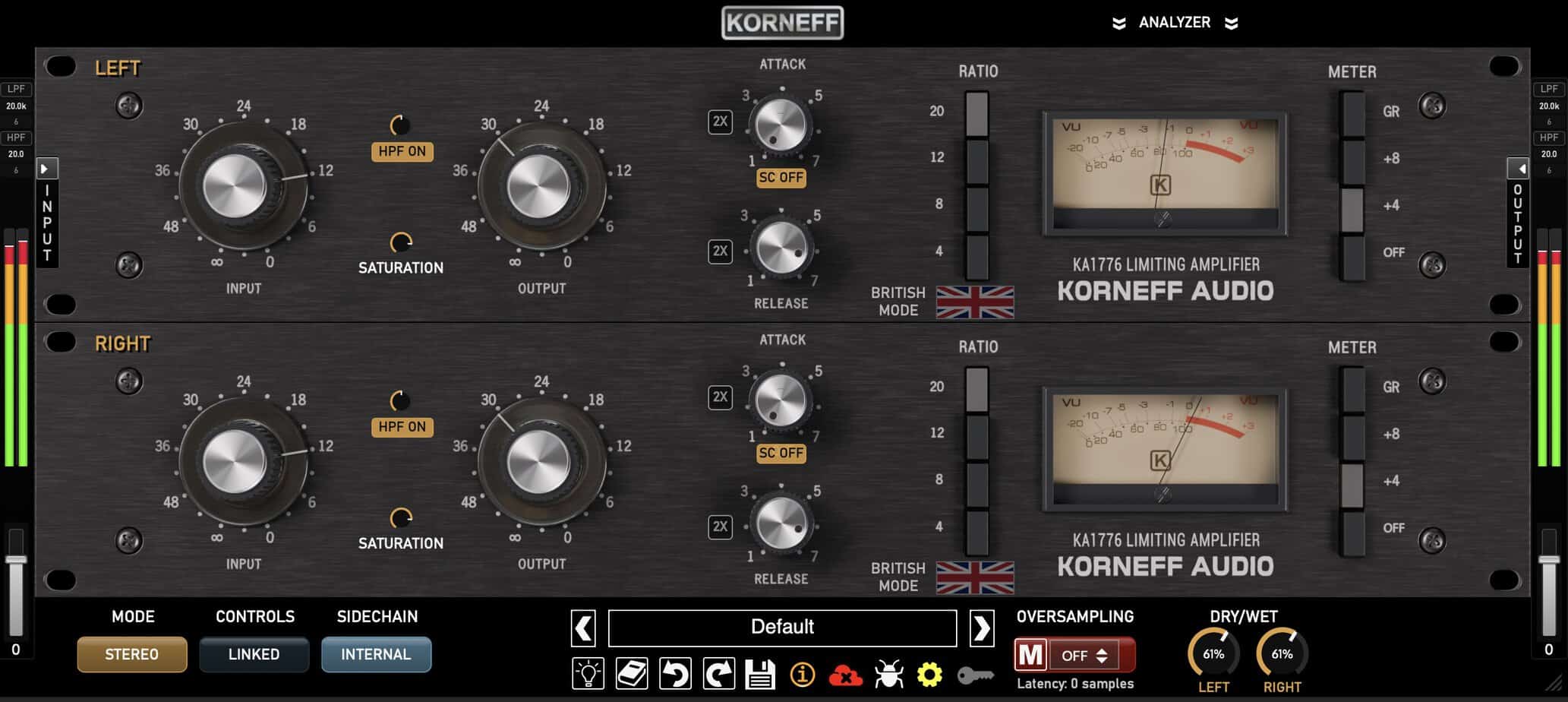Click the license key icon

tap(976, 675)
